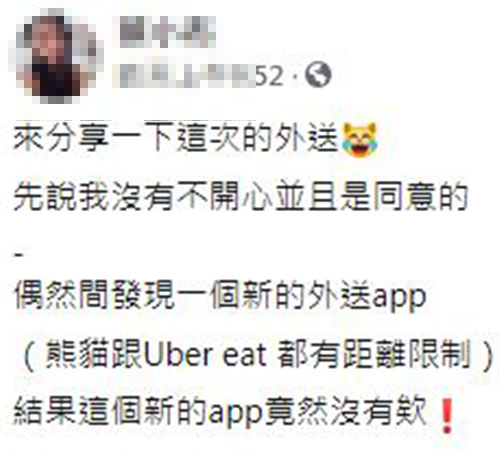
Task: Click the word app after 外送
Action: 399,298
